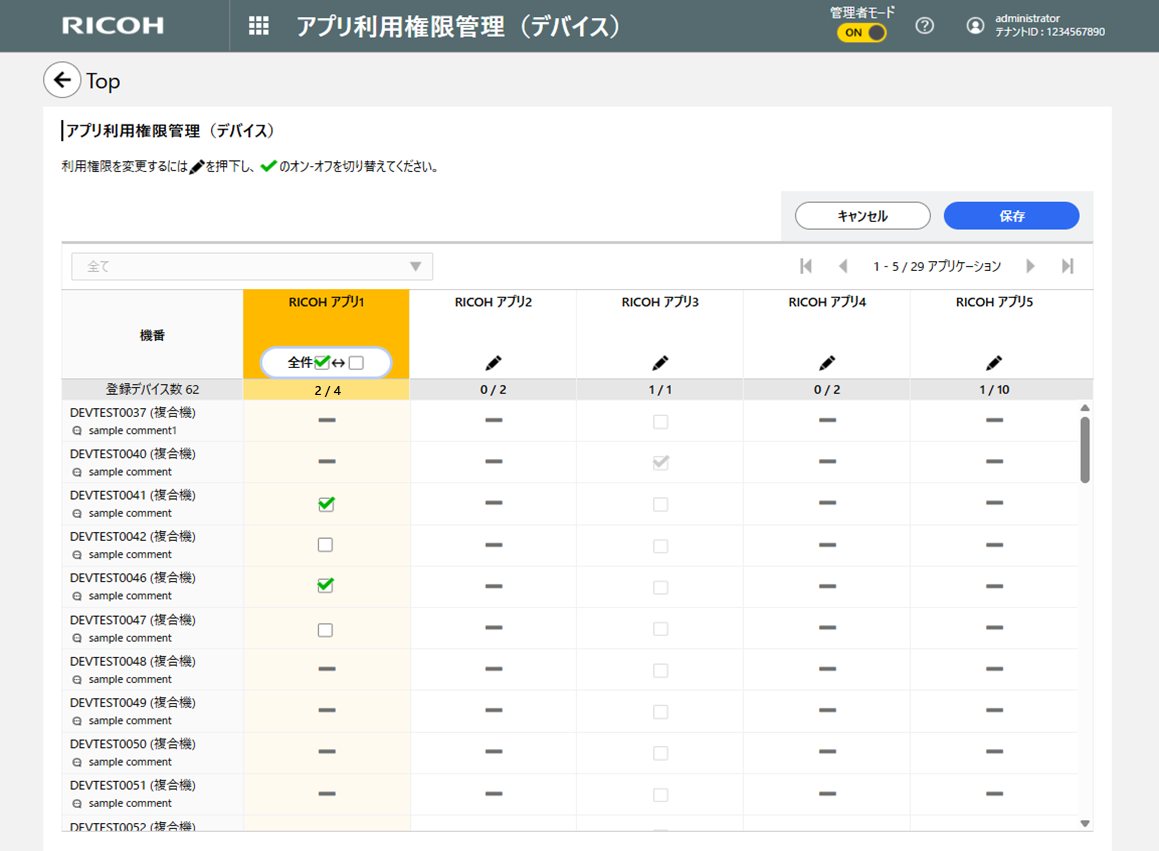Jump to last page of applications

tap(1067, 266)
